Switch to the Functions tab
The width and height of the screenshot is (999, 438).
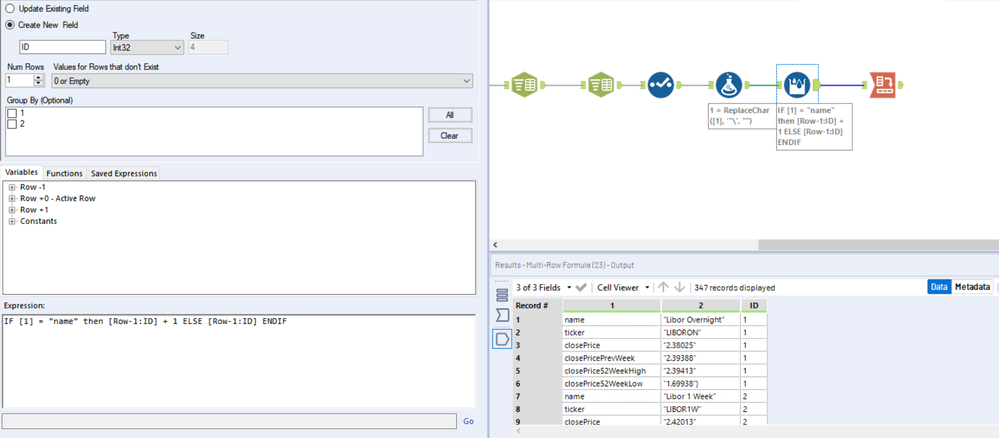[x=64, y=173]
